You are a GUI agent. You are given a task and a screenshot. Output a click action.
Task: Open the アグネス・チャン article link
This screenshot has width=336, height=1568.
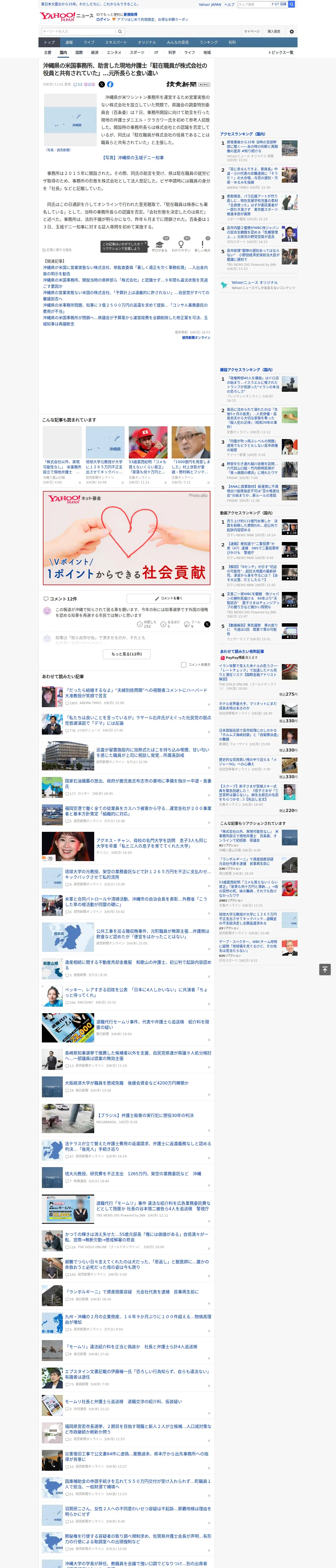[151, 843]
